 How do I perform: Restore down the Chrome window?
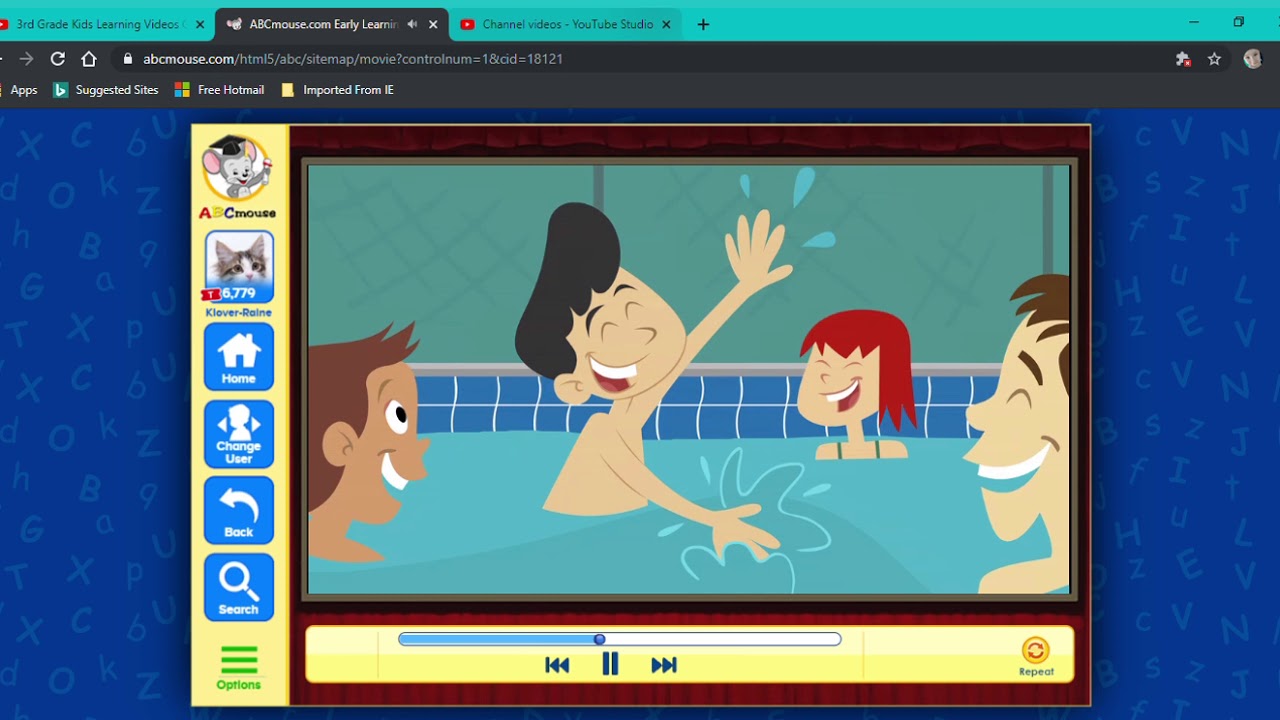1239,22
